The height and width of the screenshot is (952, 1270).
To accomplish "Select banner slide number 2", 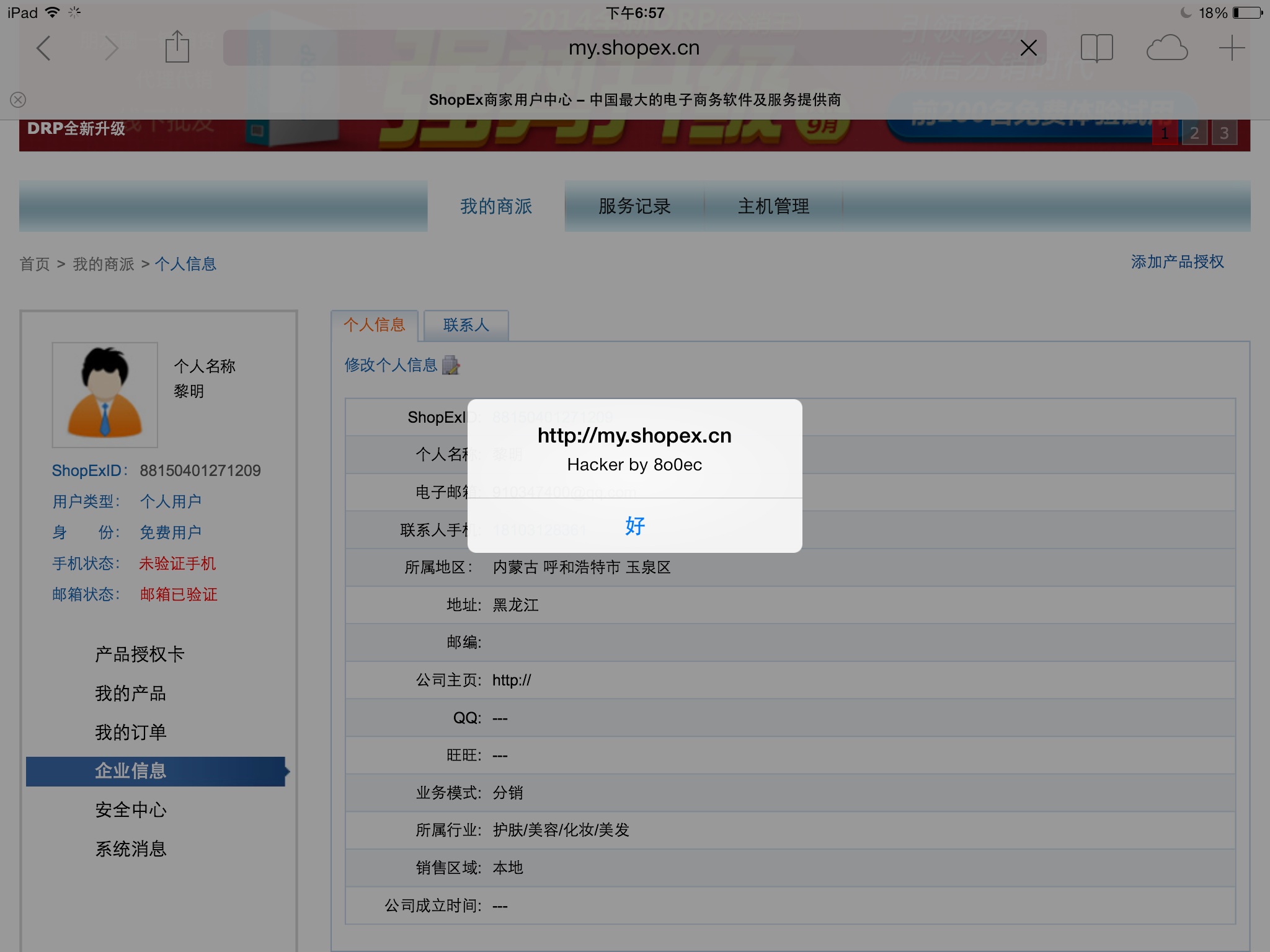I will coord(1194,133).
